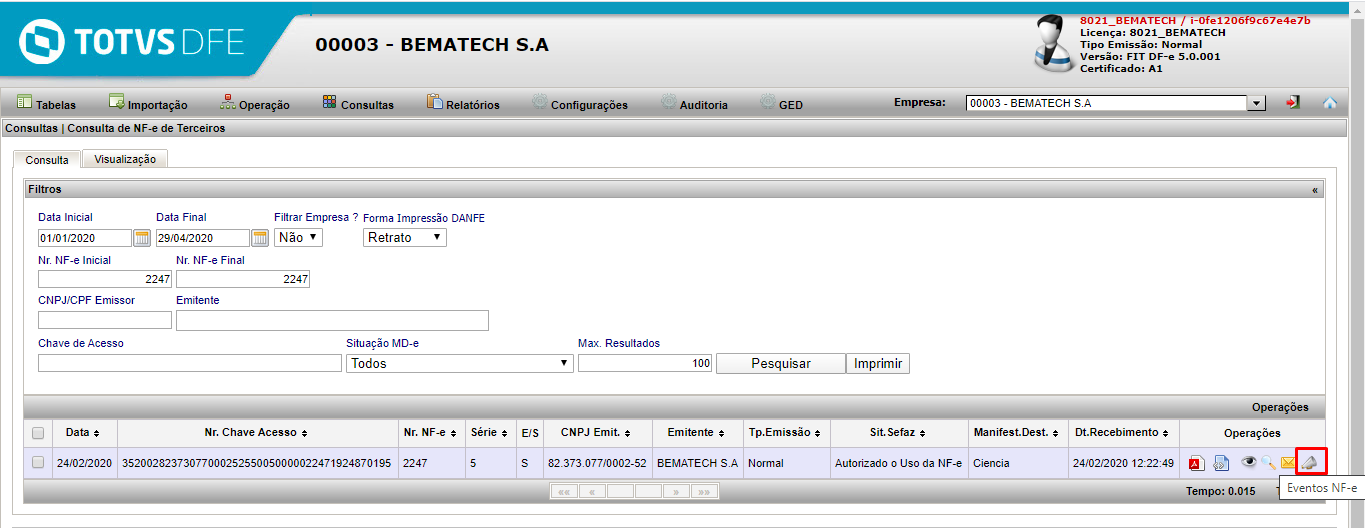Open the Consultas menu

pos(358,103)
